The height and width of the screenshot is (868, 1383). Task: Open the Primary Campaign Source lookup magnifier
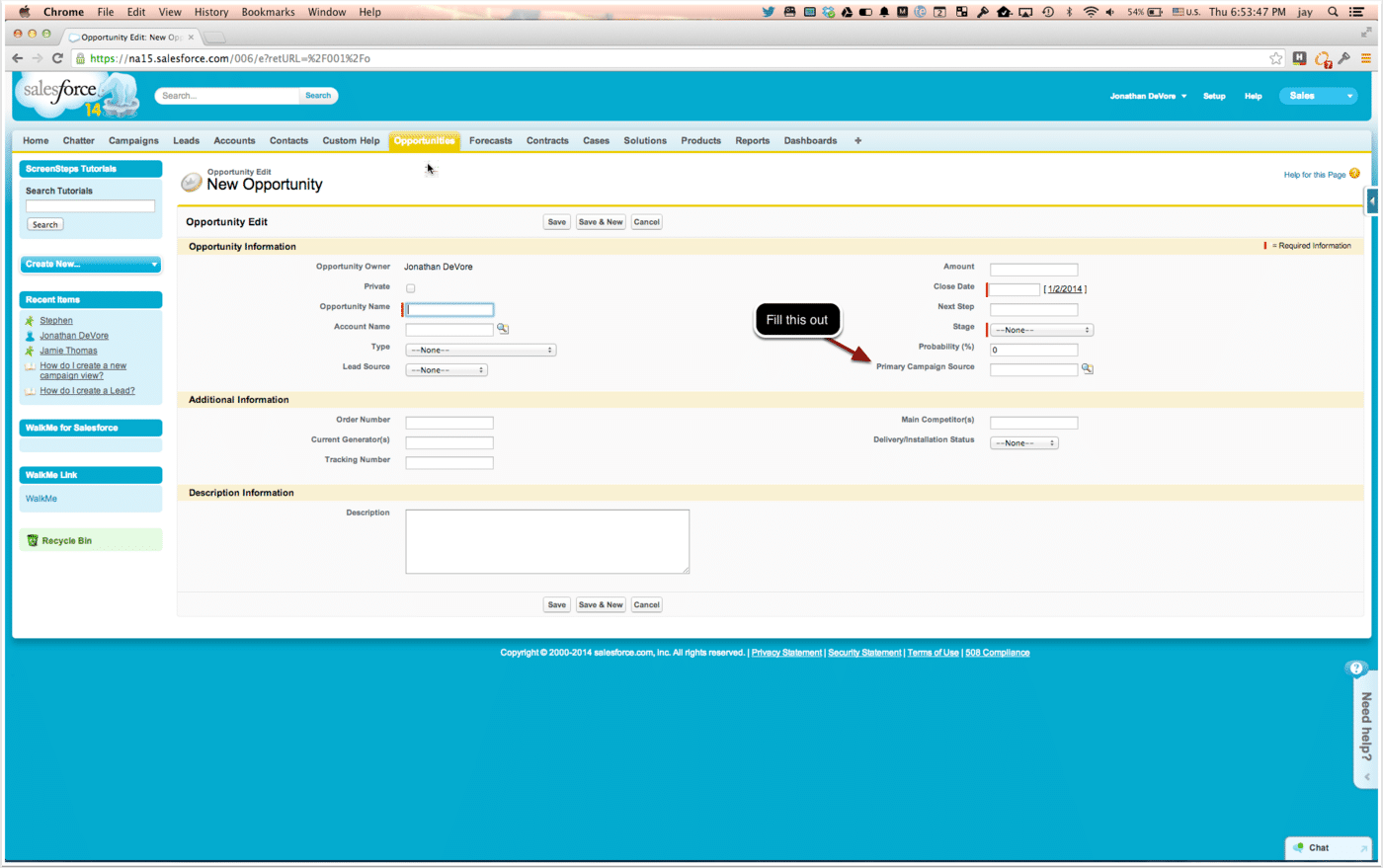[1088, 368]
